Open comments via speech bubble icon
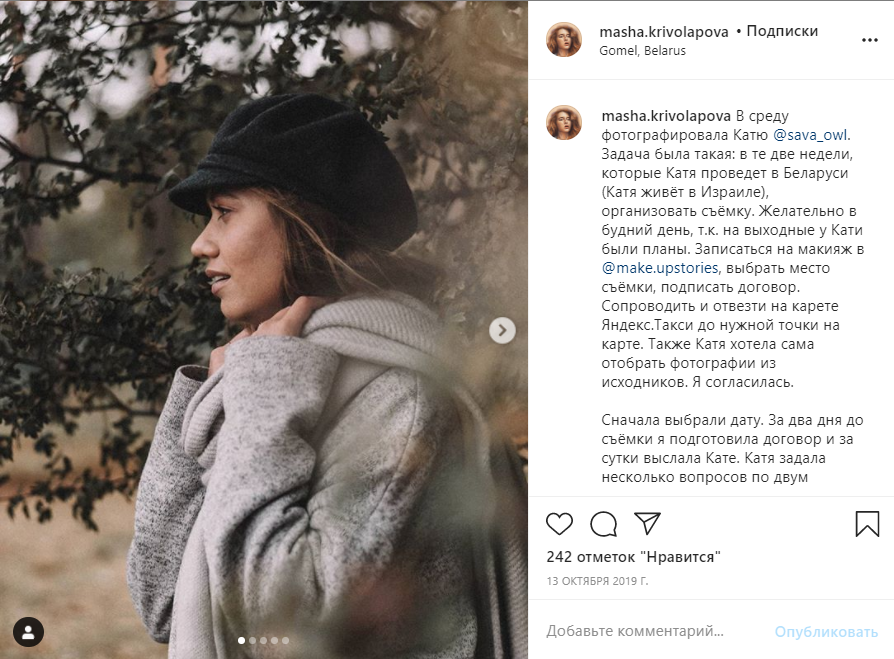894x659 pixels. pos(604,524)
